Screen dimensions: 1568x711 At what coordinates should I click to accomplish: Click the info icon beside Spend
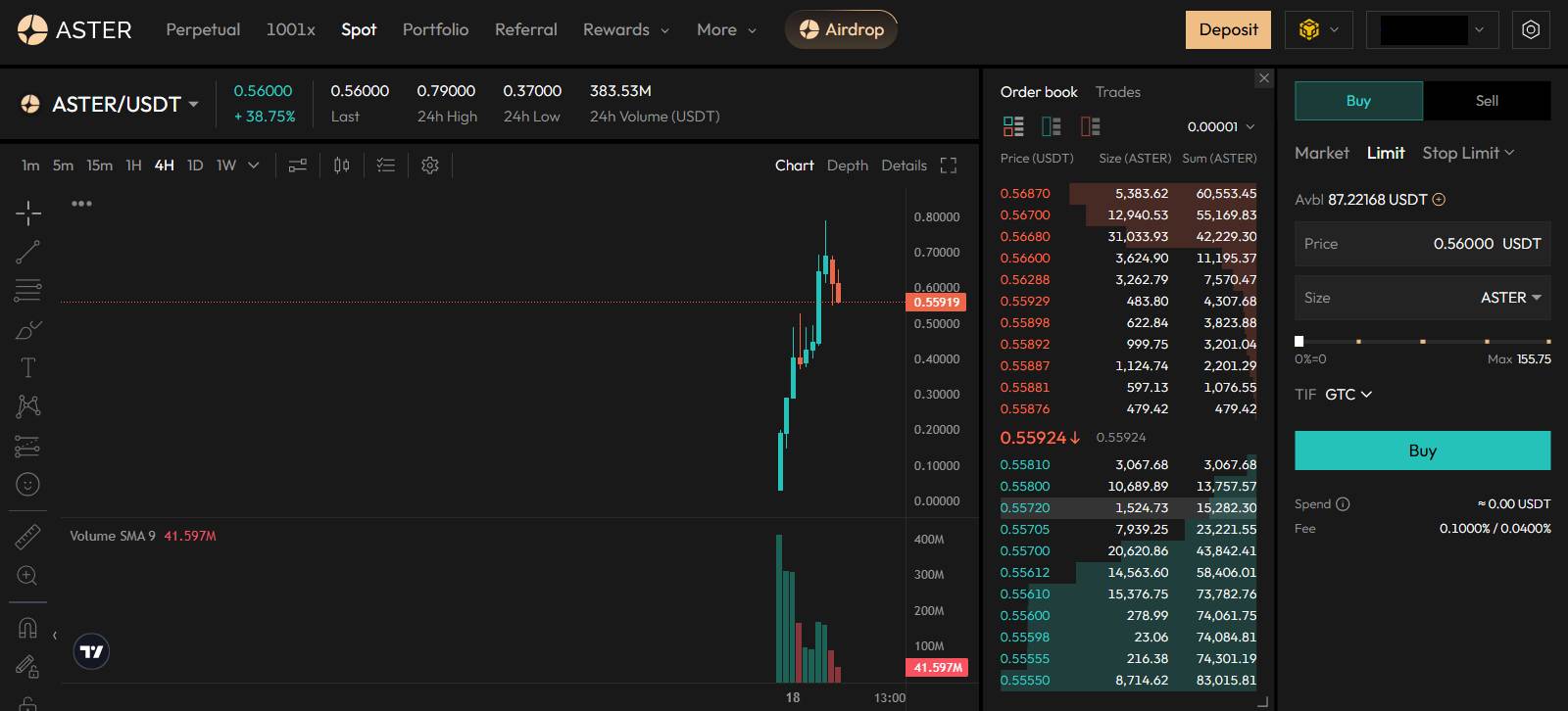(x=1343, y=504)
